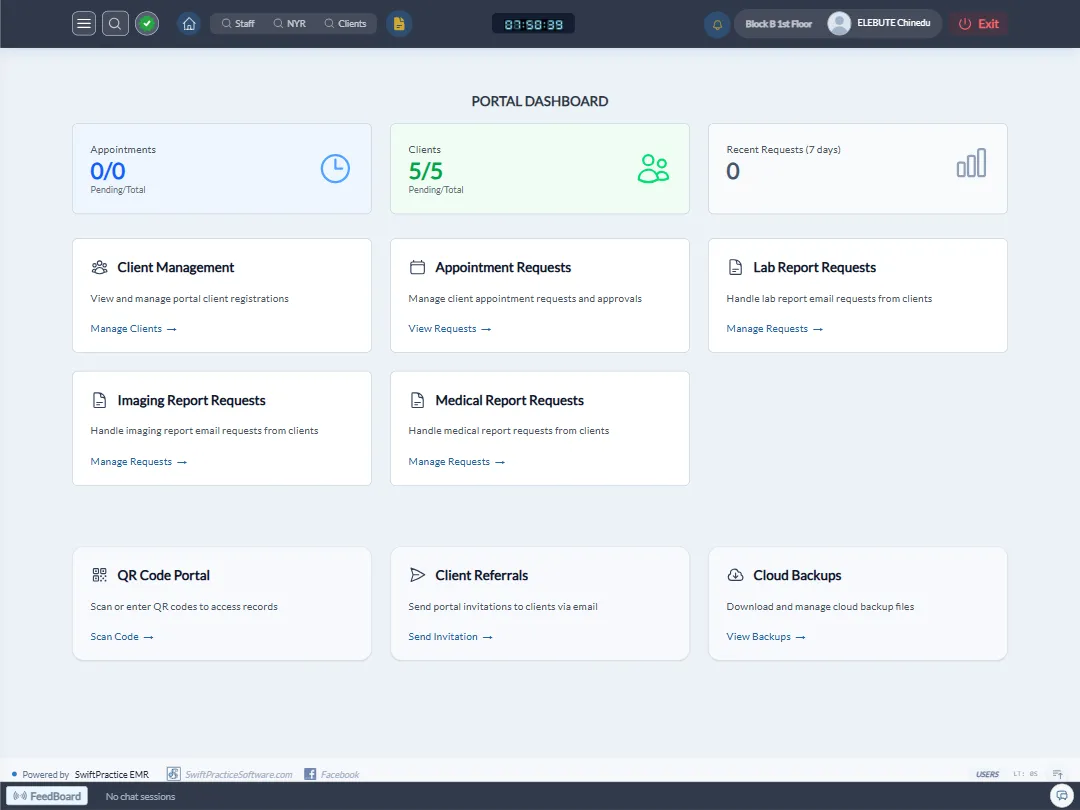
Task: Click the scroll-to-top icon in footer
Action: [x=1057, y=774]
